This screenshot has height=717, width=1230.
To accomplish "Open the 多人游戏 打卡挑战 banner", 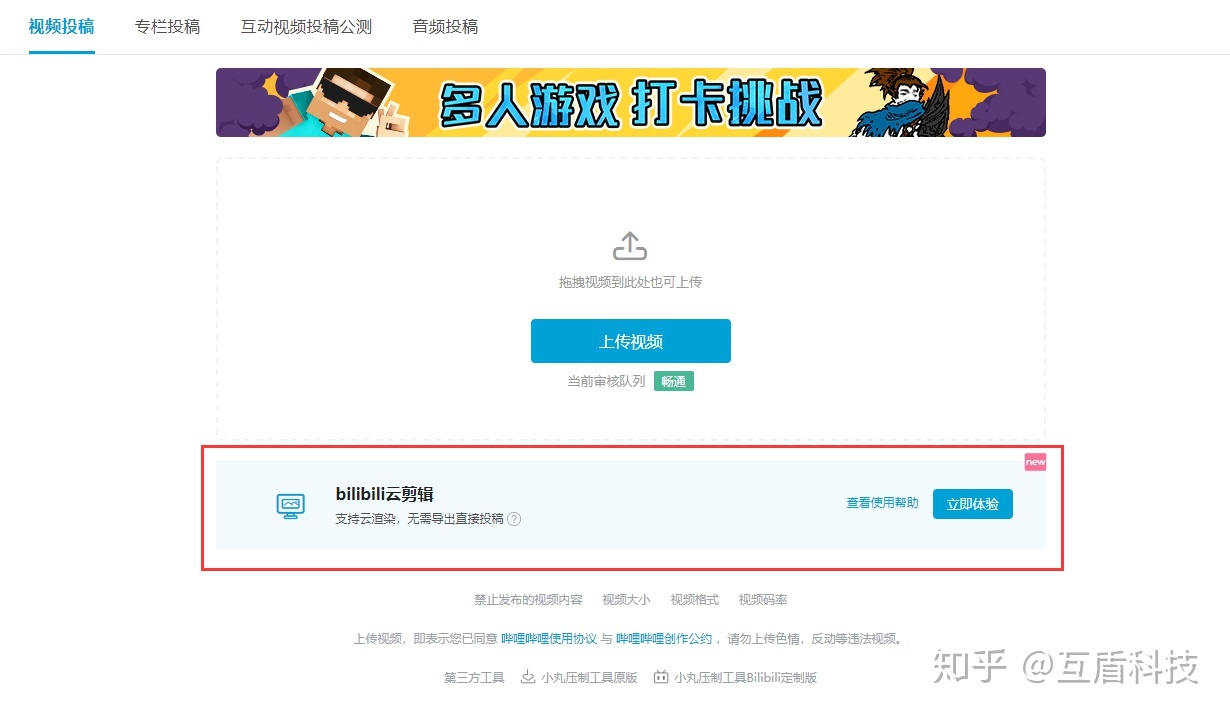I will [x=631, y=102].
